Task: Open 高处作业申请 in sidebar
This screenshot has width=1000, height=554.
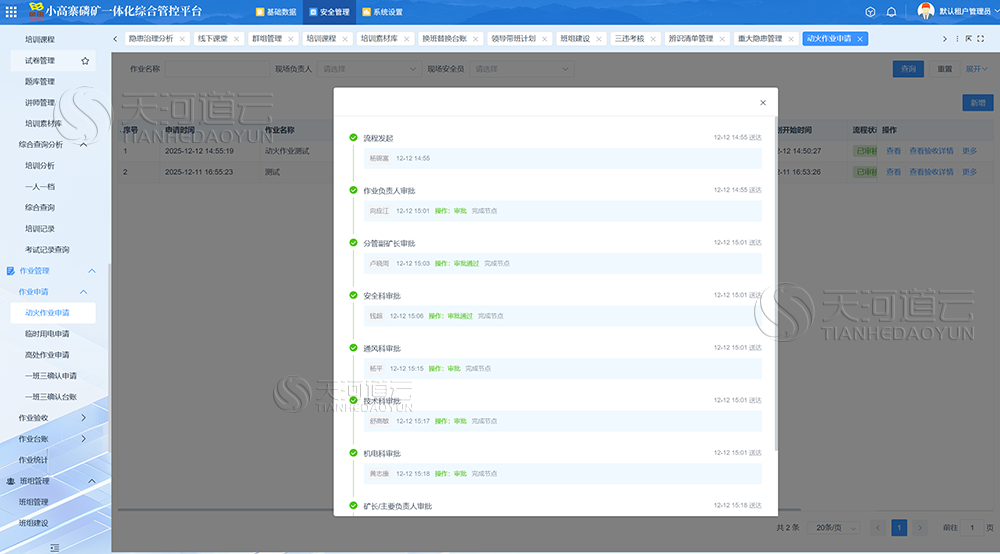Action: pyautogui.click(x=47, y=355)
